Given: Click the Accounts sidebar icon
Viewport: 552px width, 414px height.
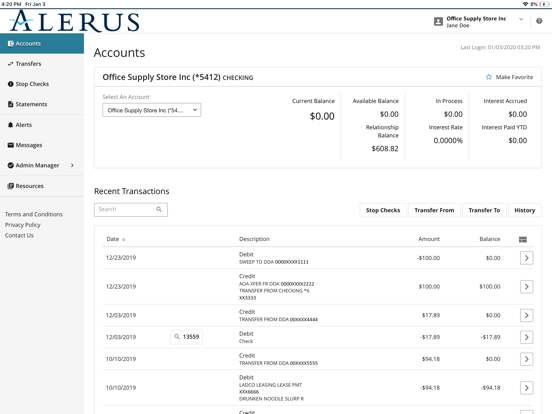Looking at the screenshot, I should pyautogui.click(x=11, y=44).
